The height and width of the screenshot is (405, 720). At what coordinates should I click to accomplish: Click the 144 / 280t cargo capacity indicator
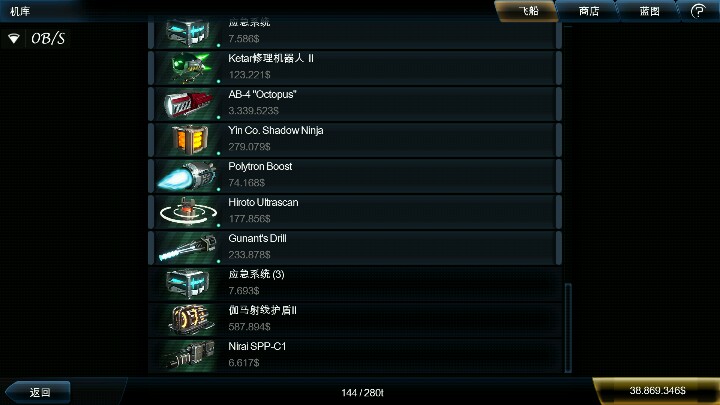[362, 393]
